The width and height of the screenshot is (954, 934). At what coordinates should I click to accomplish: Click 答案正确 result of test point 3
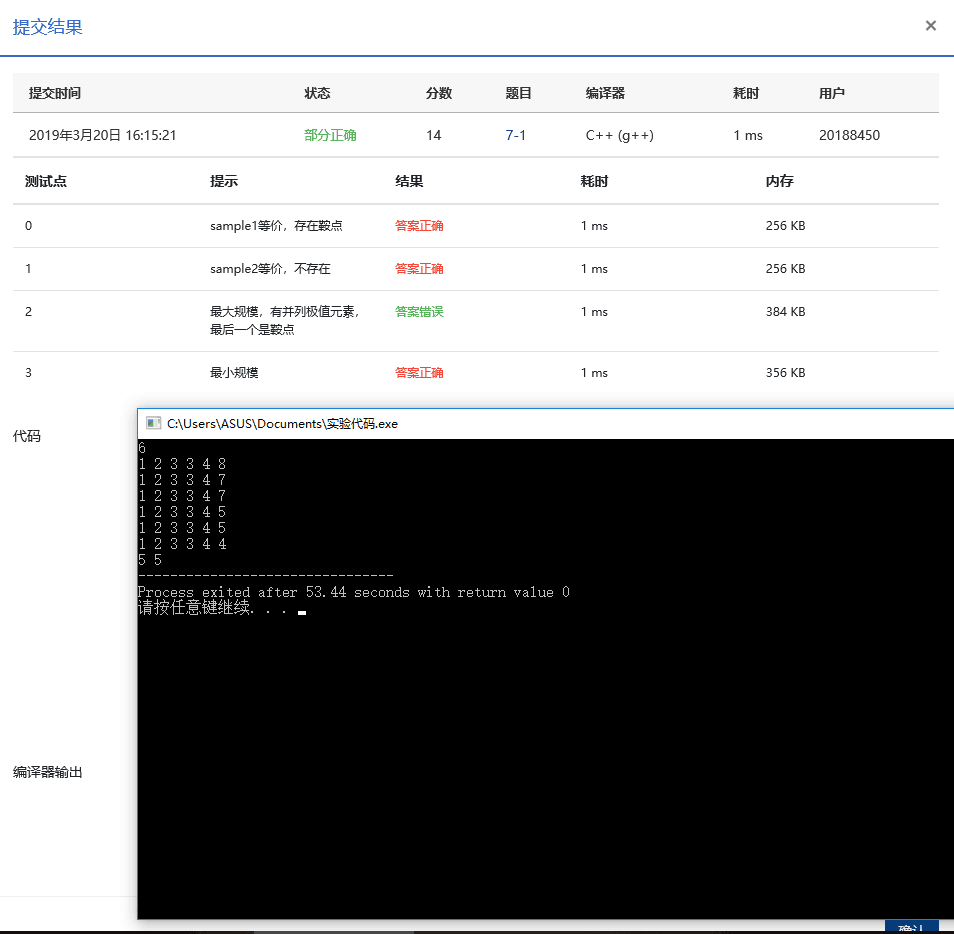coord(419,372)
